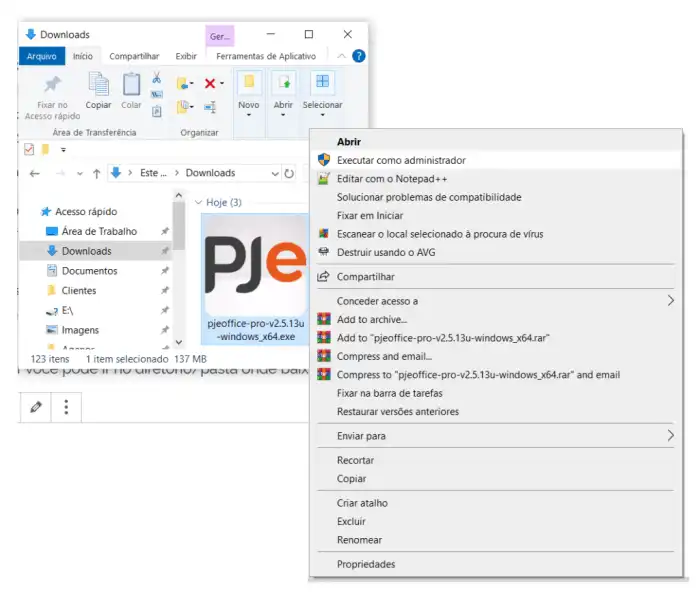The height and width of the screenshot is (594, 700).
Task: Click the pin icon beside Documentos
Action: coord(165,270)
